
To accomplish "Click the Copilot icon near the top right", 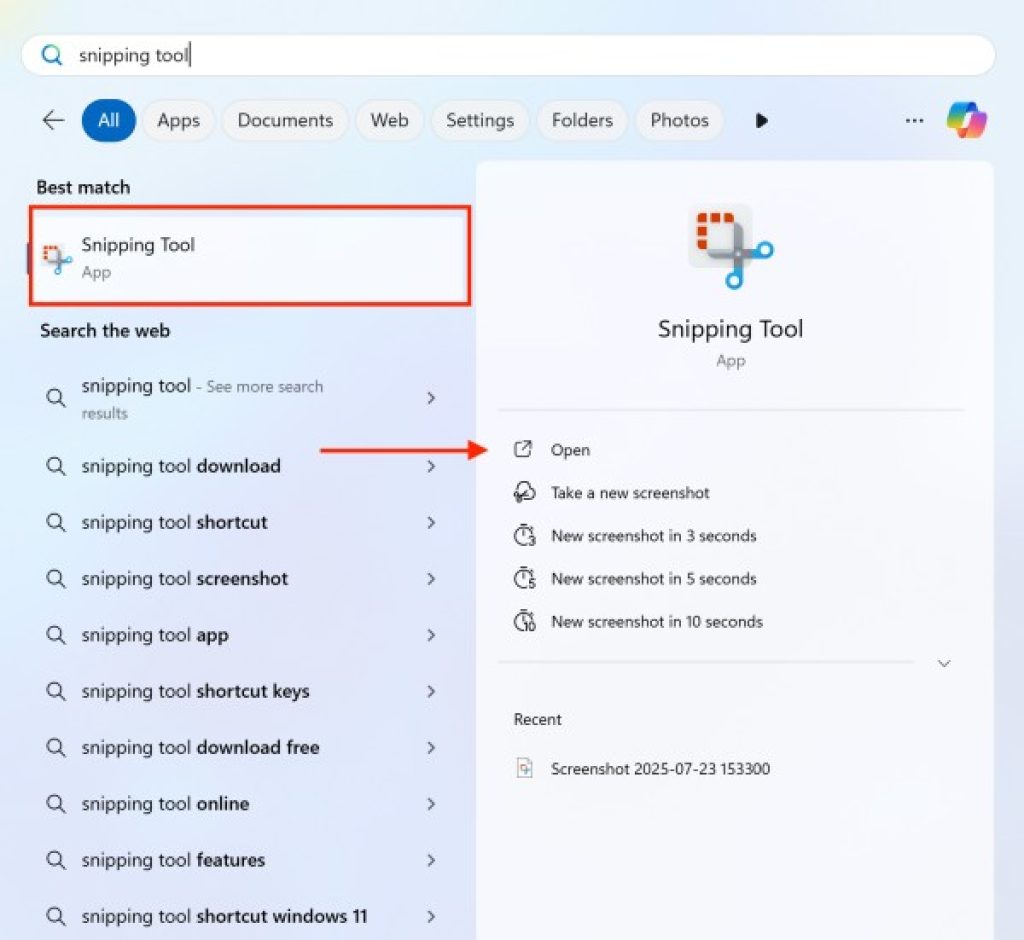I will coord(967,120).
